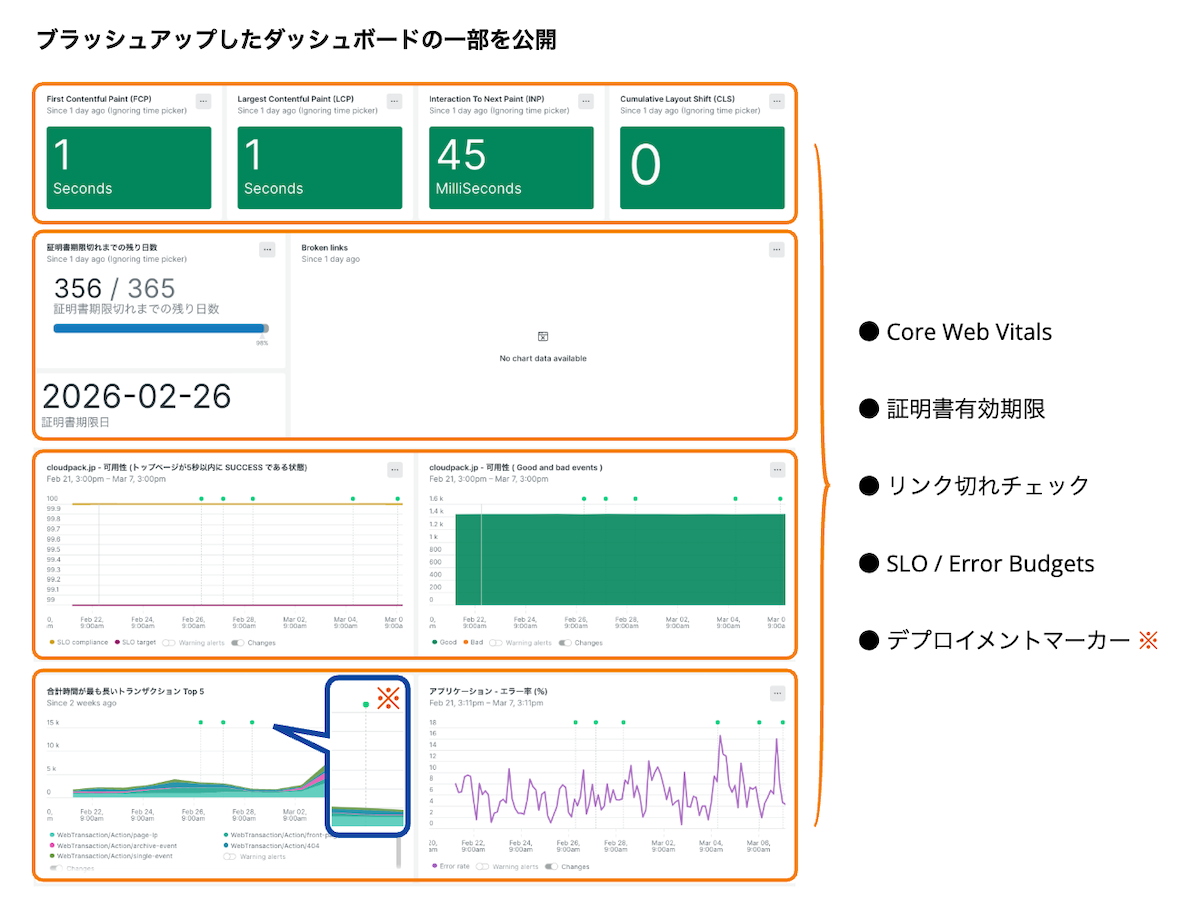Enable Warning alerts toggle in SLO availability chart
This screenshot has height=909, width=1200.
coord(171,643)
